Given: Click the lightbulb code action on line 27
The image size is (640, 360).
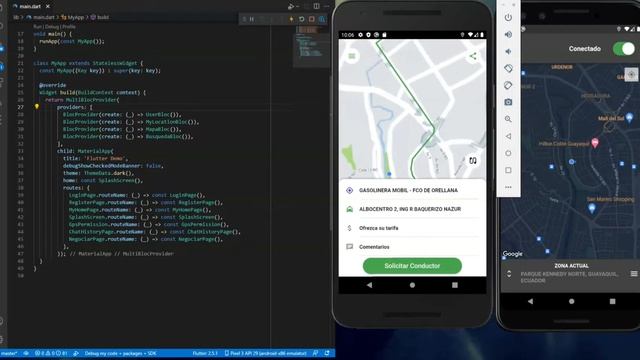Looking at the screenshot, I should (x=37, y=107).
